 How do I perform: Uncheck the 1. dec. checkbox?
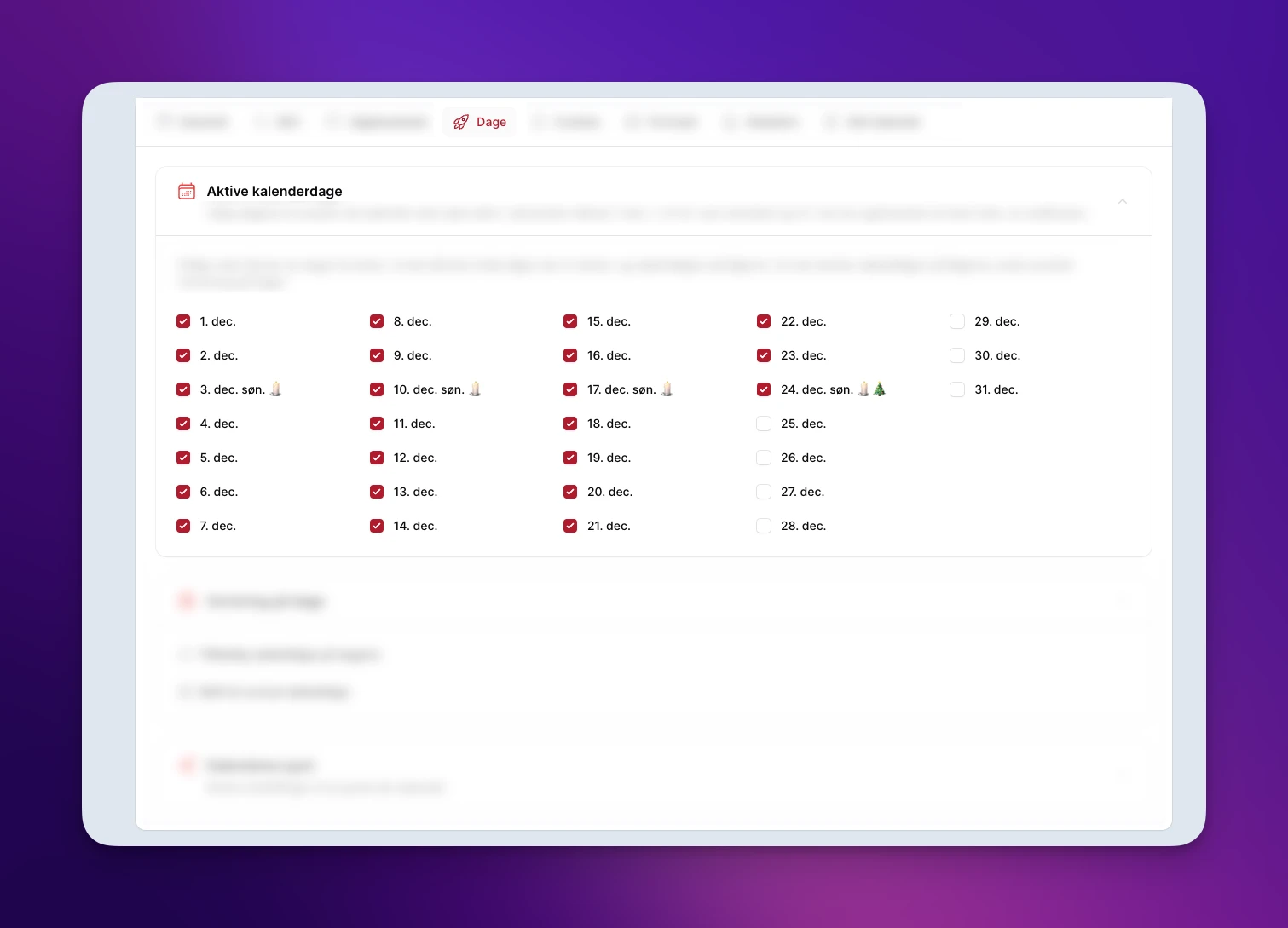pos(183,321)
